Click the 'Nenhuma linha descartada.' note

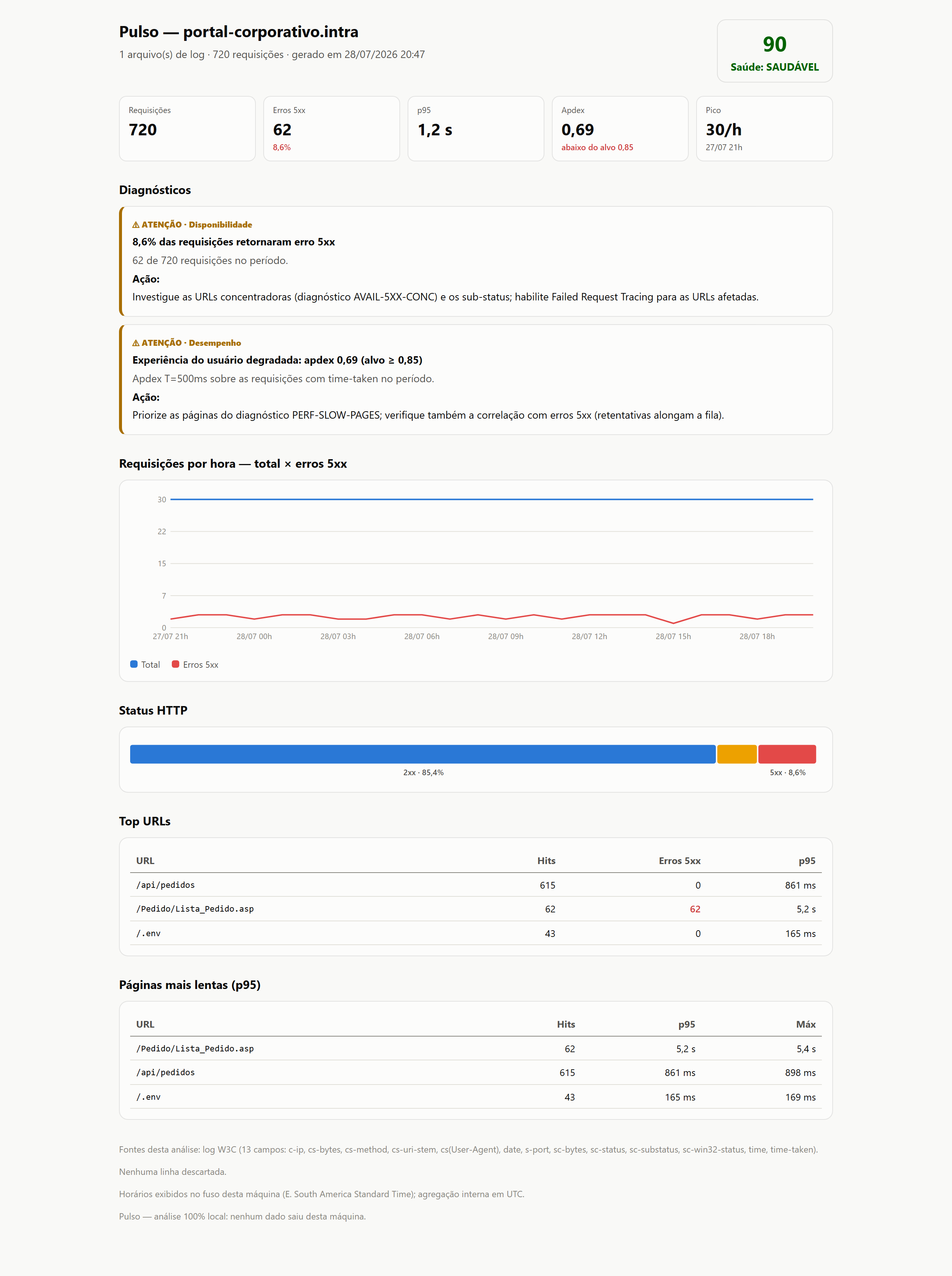(172, 1172)
